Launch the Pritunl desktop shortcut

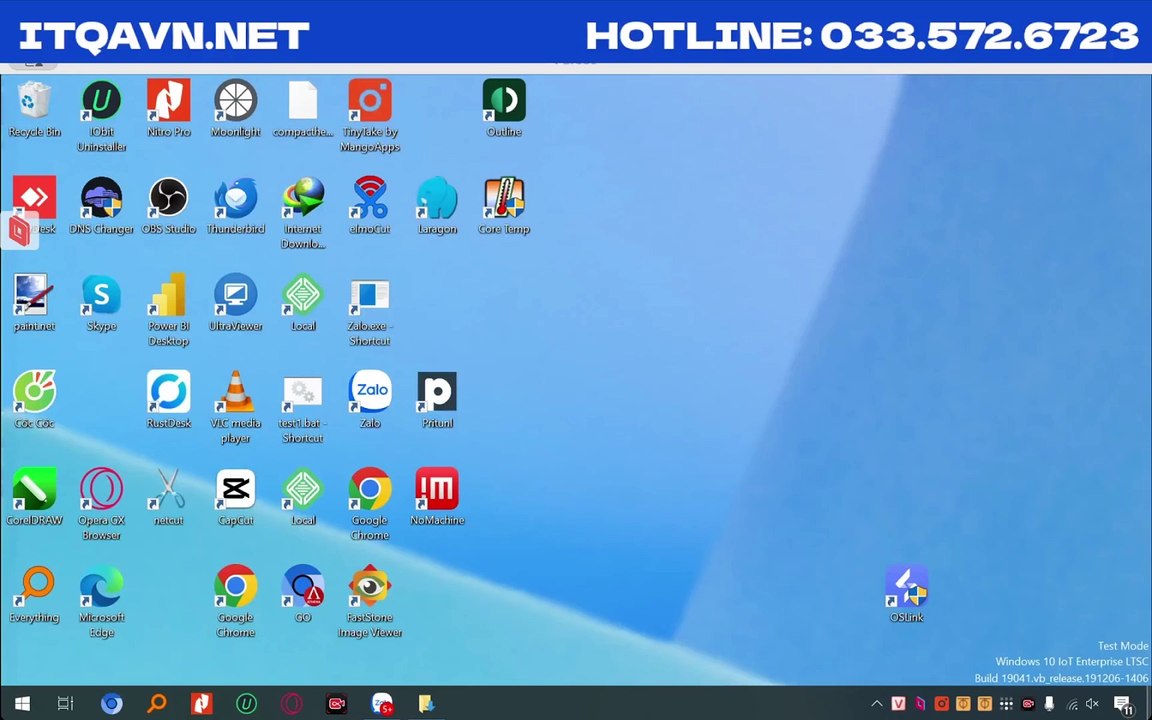click(437, 400)
